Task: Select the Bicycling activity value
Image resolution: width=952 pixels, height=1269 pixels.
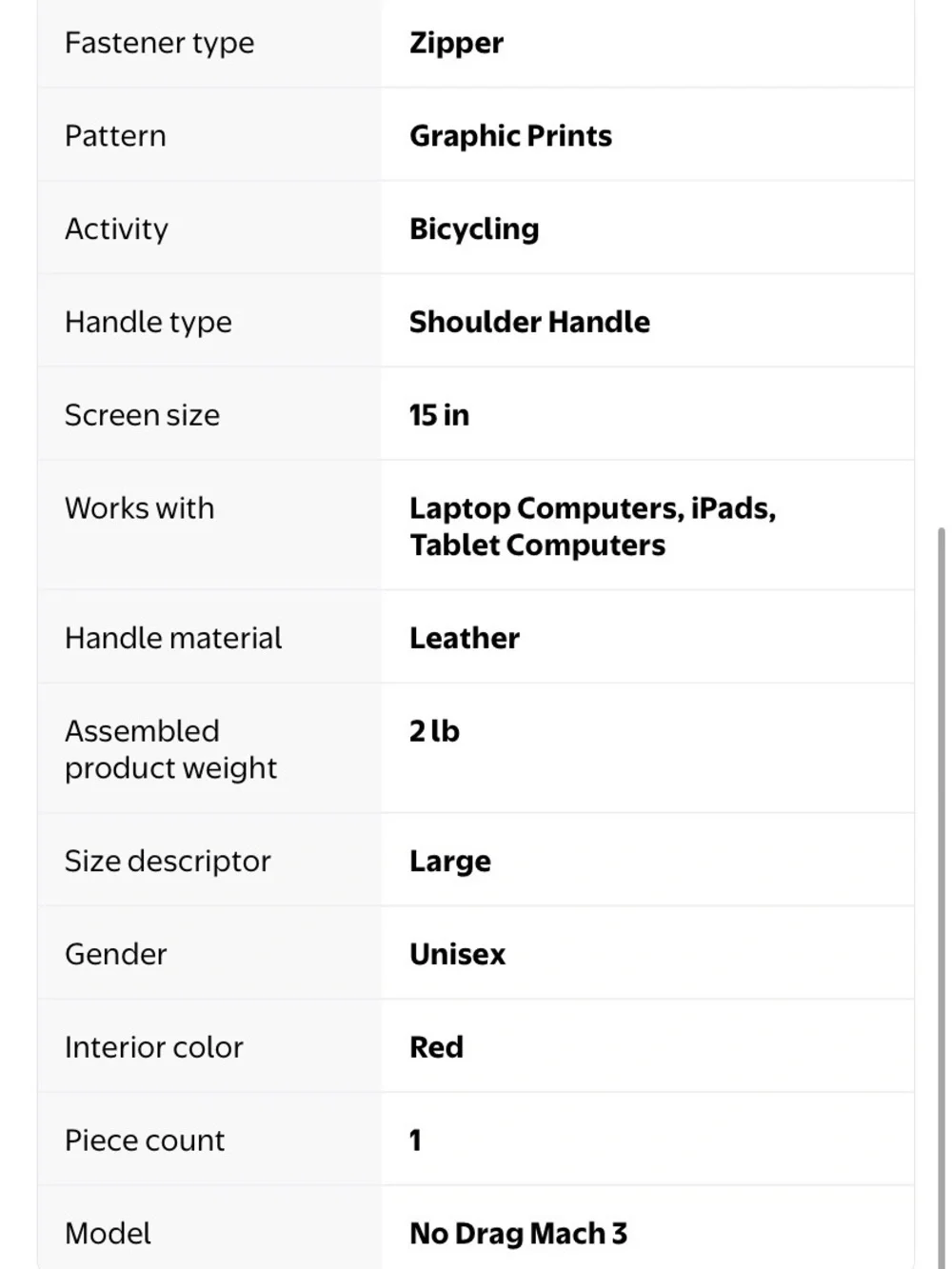Action: pyautogui.click(x=474, y=229)
